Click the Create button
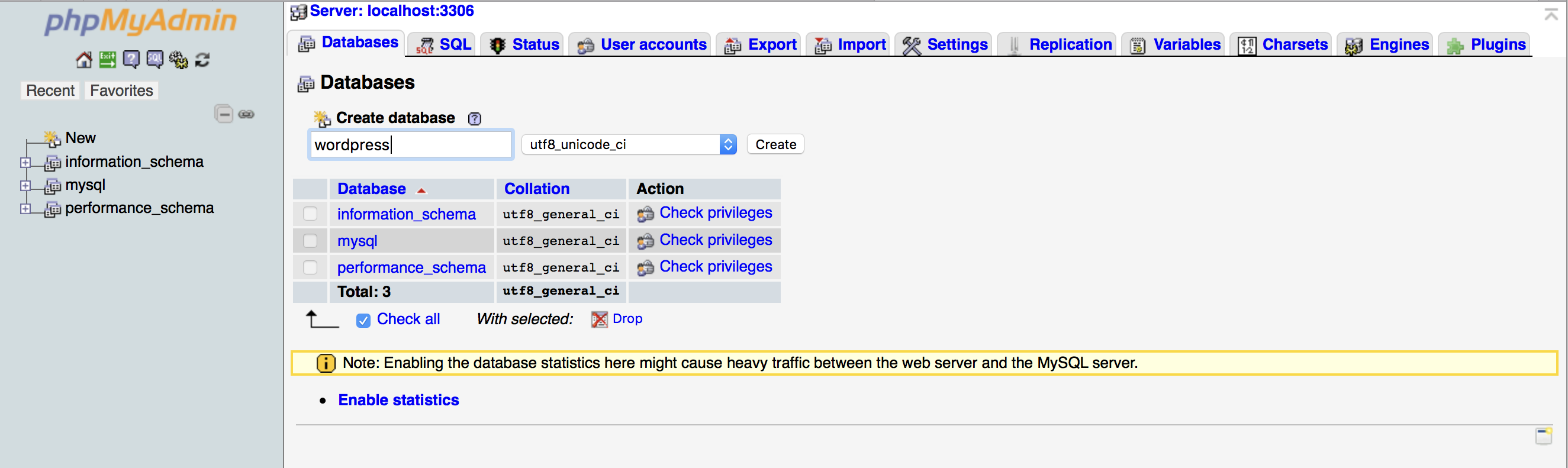Screen dimensions: 1568x468 point(775,144)
